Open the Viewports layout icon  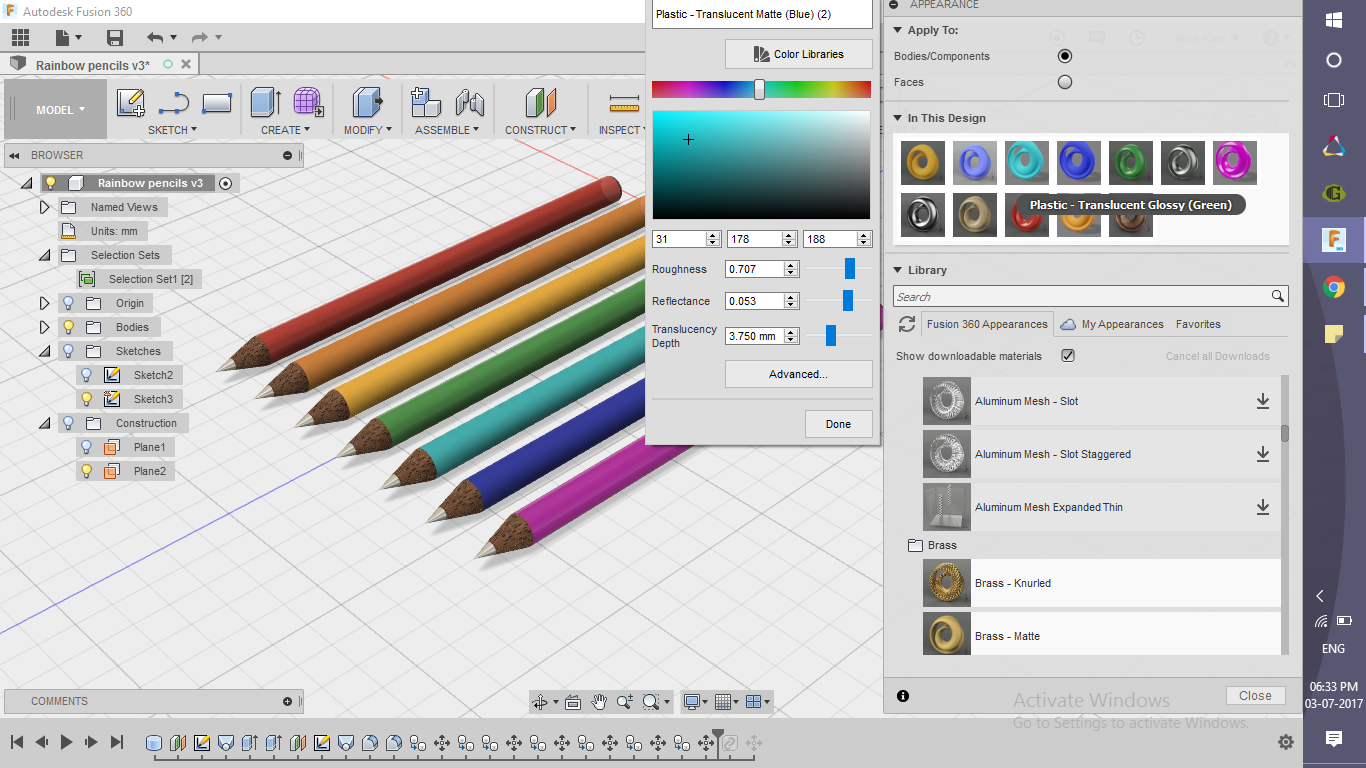pyautogui.click(x=754, y=702)
